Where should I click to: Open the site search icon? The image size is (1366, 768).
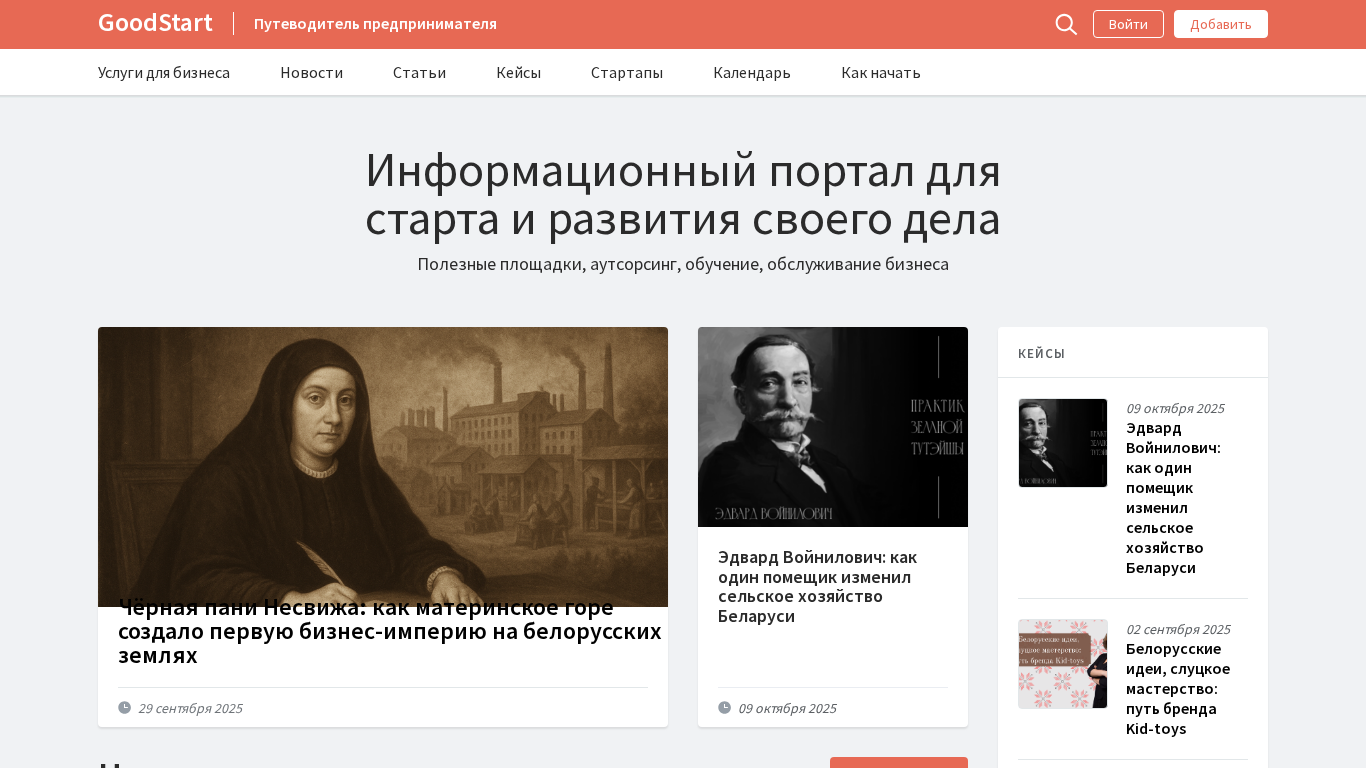coord(1066,24)
